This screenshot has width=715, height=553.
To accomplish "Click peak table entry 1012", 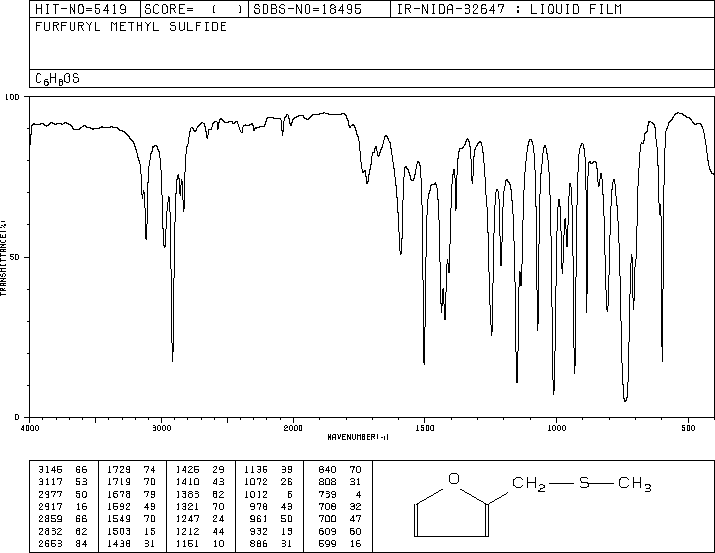I will 256,494.
